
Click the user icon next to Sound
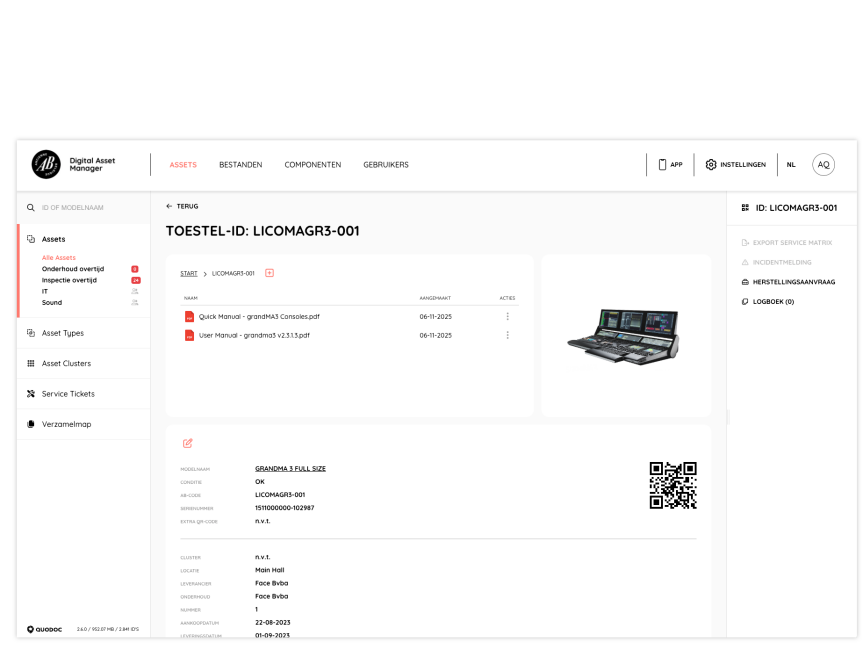(x=135, y=302)
